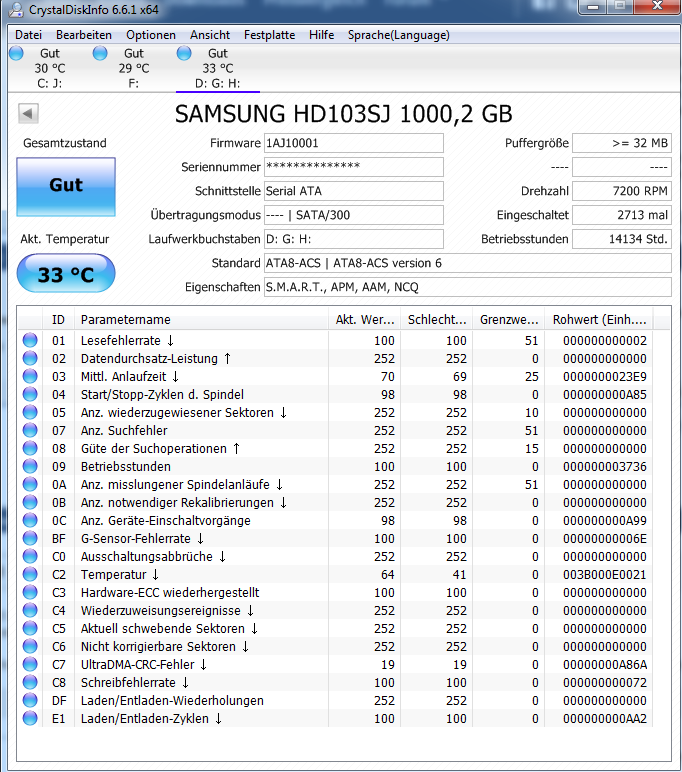
Task: Click raw value 003B000E0021
Action: click(x=605, y=575)
